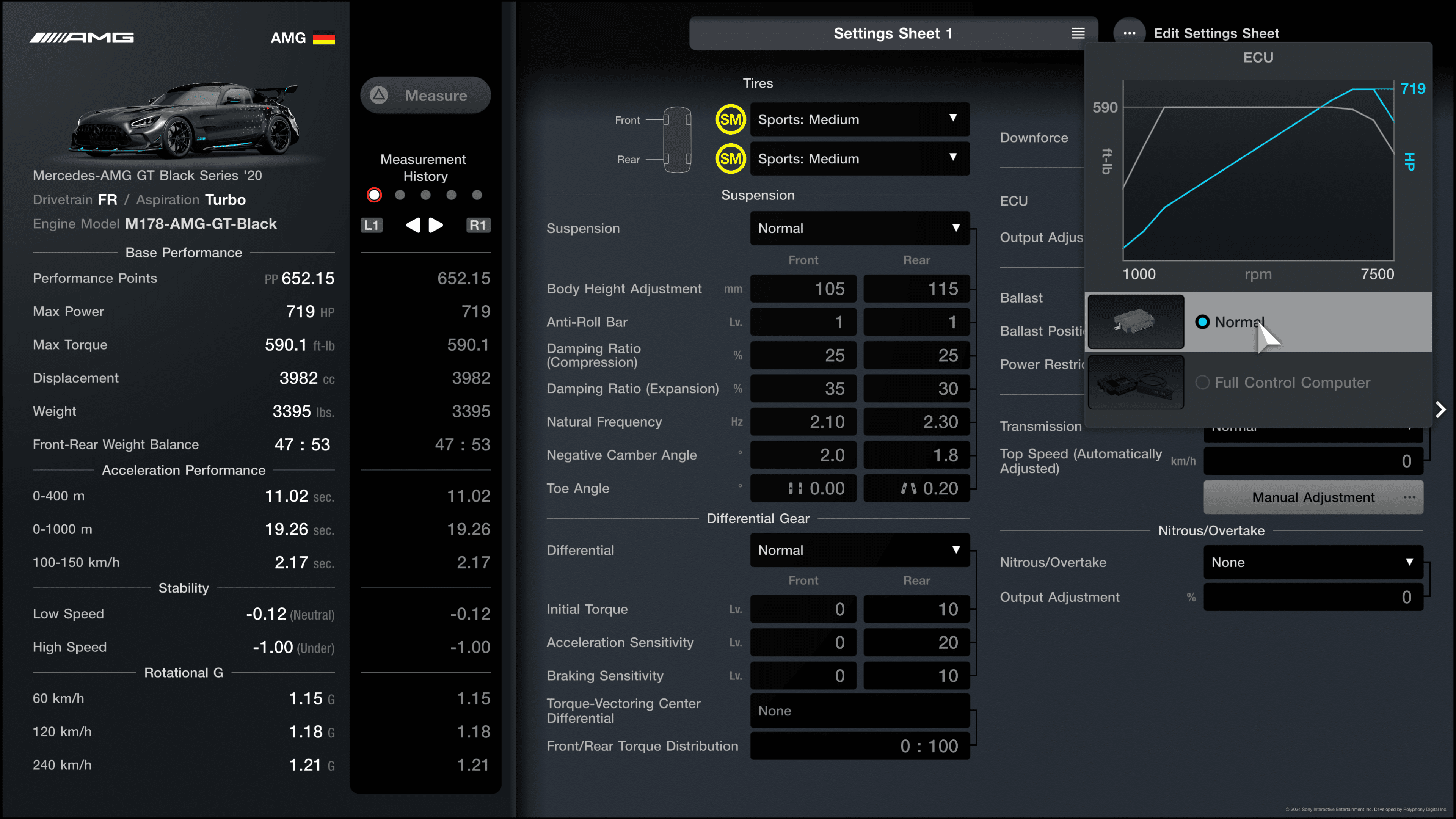Click the Manual Adjustment button
This screenshot has width=1456, height=819.
click(x=1313, y=497)
